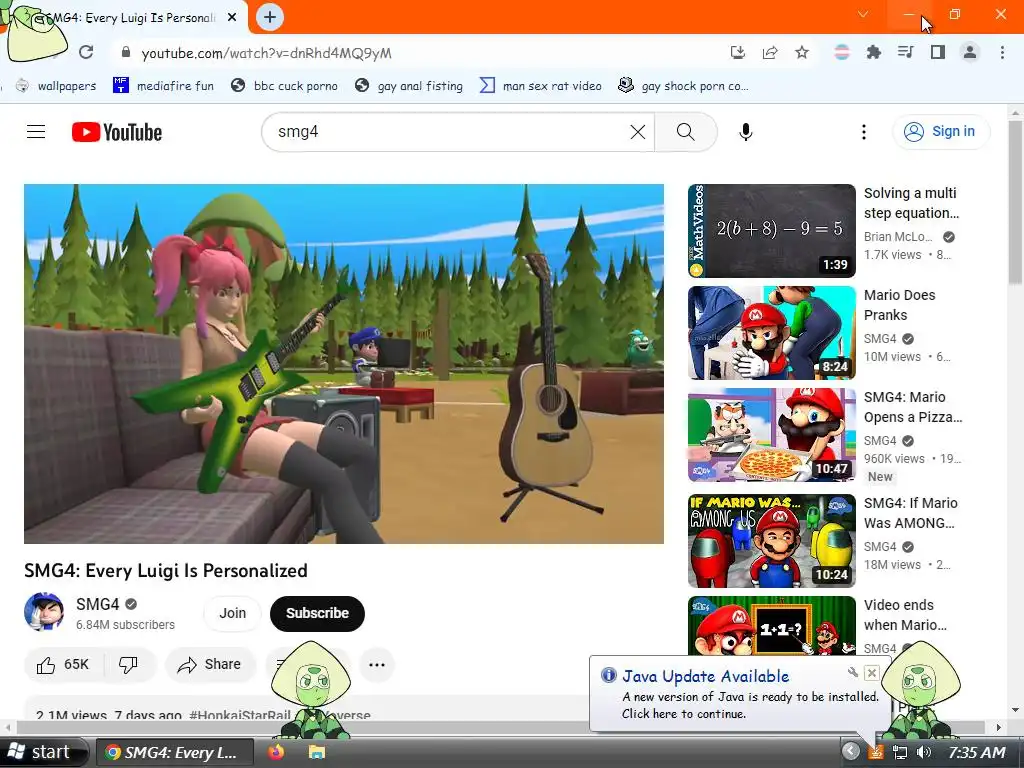Image resolution: width=1024 pixels, height=768 pixels.
Task: Open YouTube settings three-dot menu
Action: click(x=863, y=132)
